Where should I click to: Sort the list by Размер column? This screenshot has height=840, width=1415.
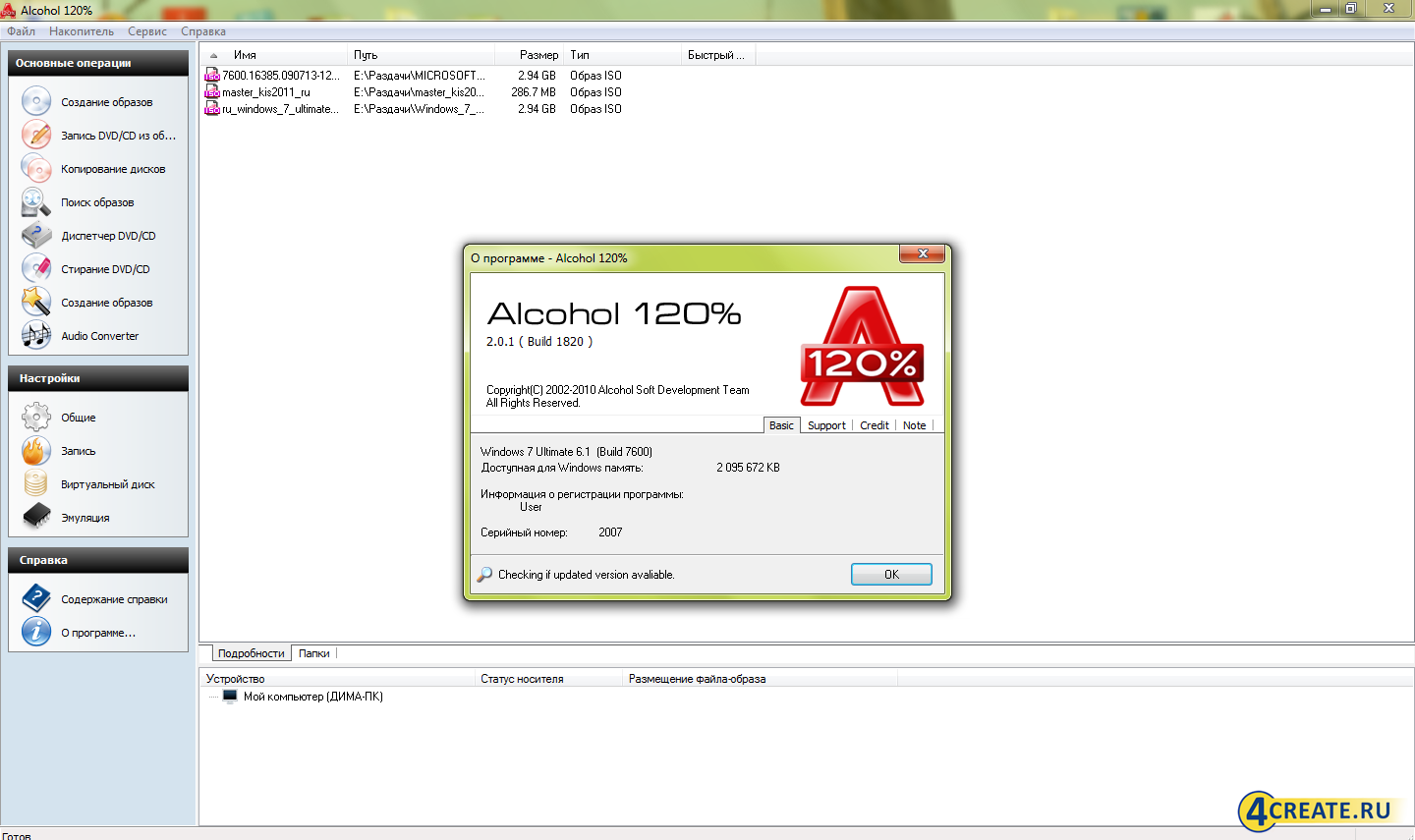coord(530,55)
